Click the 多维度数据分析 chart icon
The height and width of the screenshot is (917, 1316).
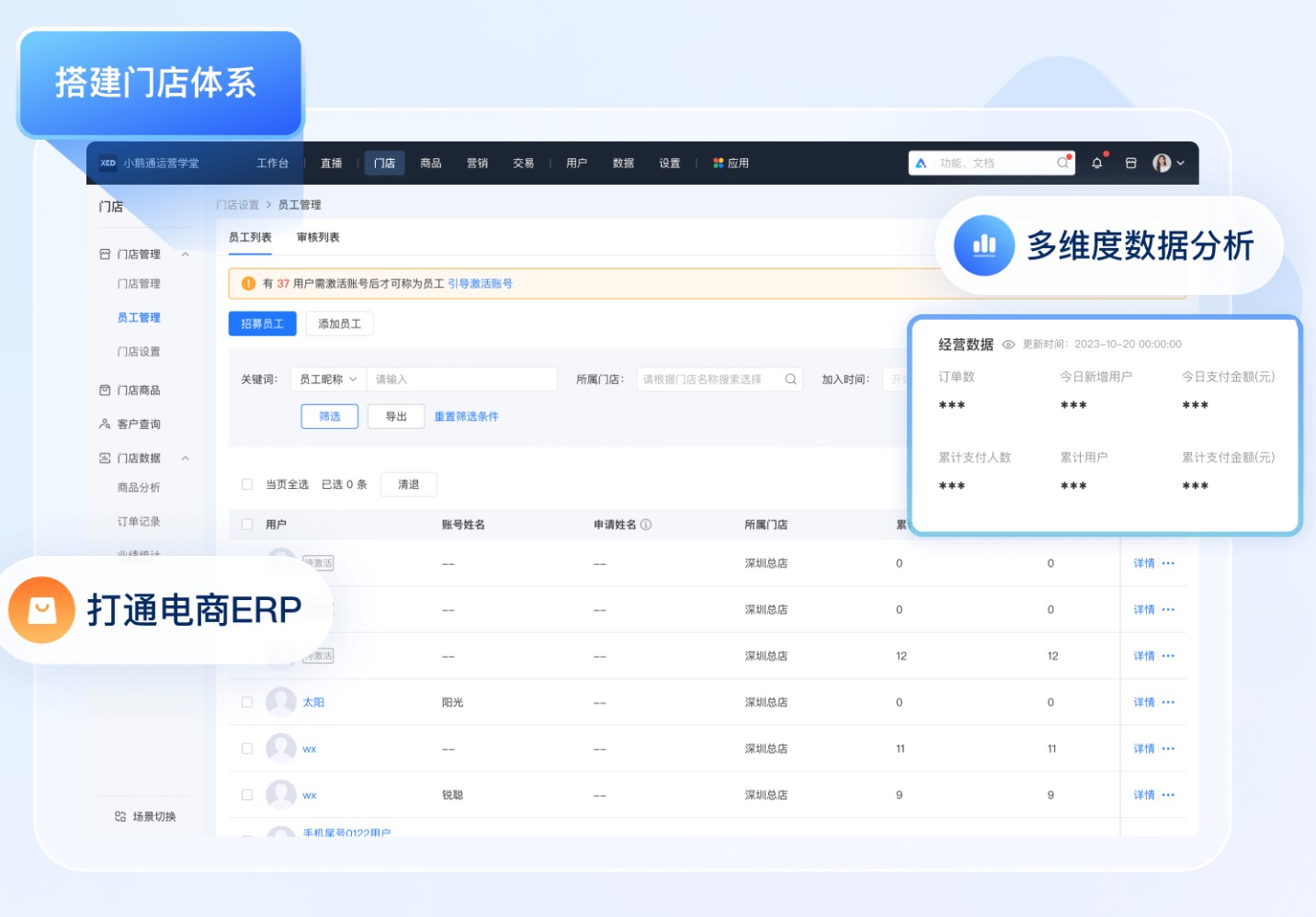984,245
